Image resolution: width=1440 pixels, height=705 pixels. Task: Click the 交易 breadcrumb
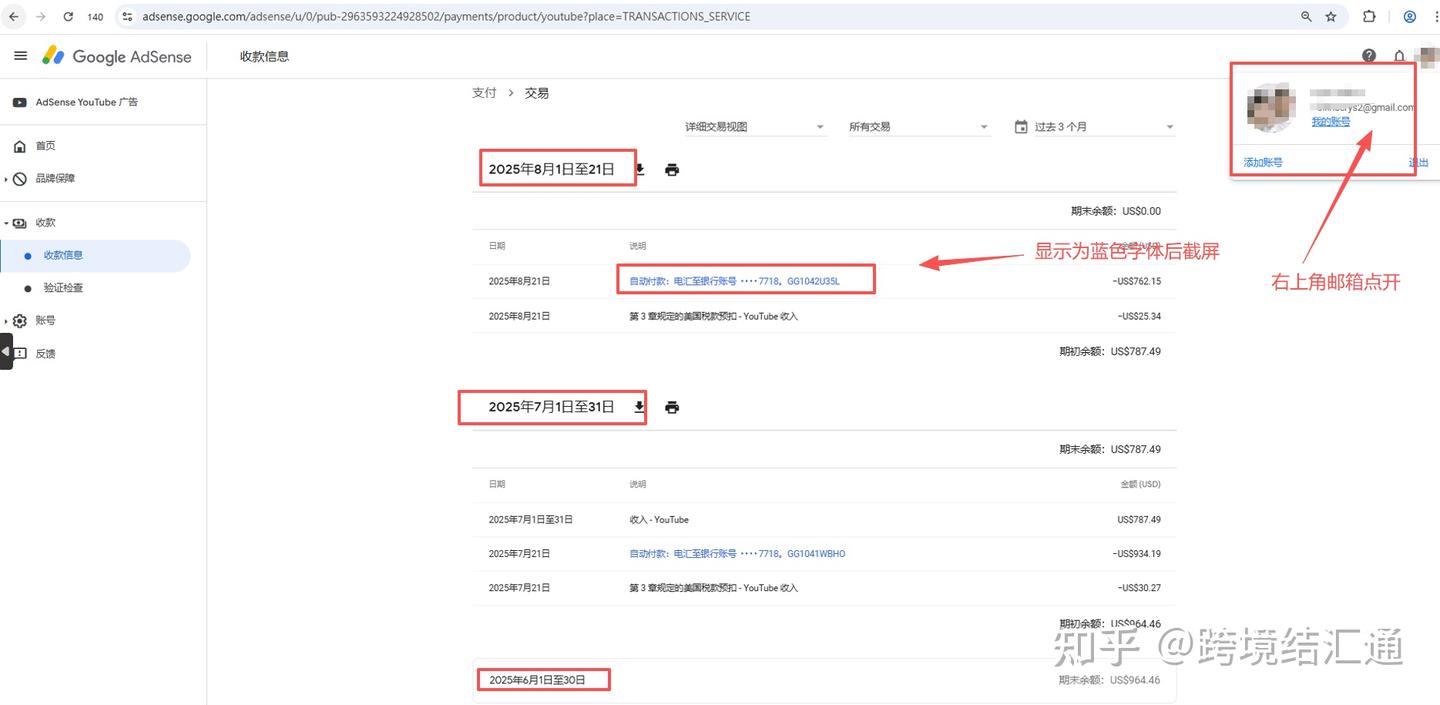point(537,93)
